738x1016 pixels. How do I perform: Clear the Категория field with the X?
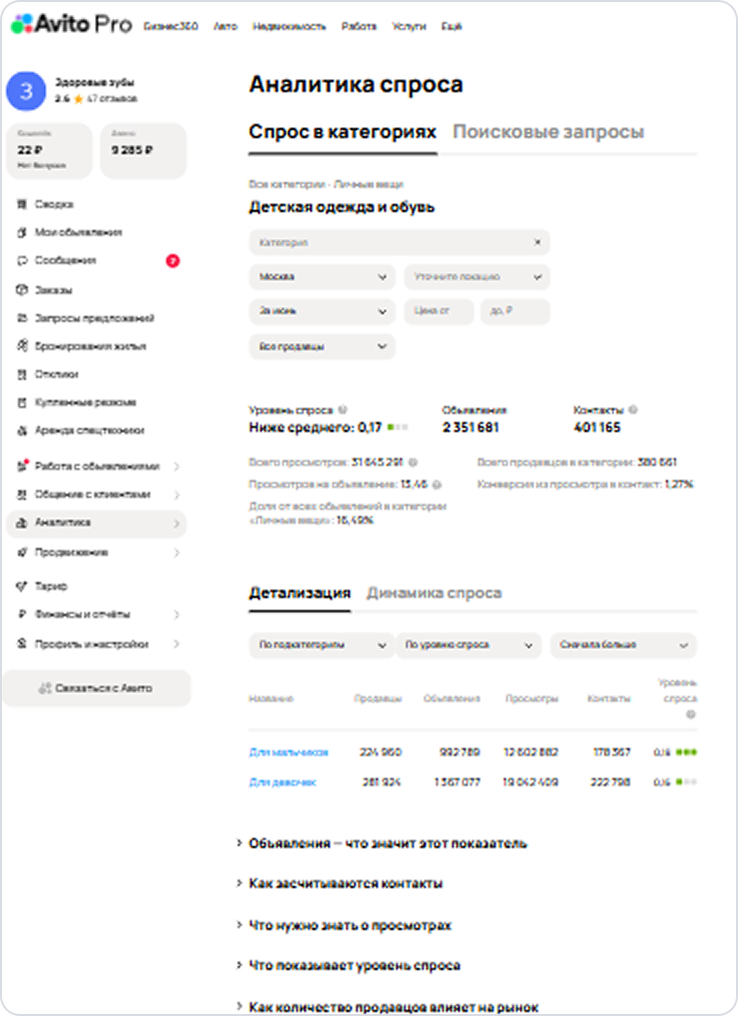pos(537,242)
